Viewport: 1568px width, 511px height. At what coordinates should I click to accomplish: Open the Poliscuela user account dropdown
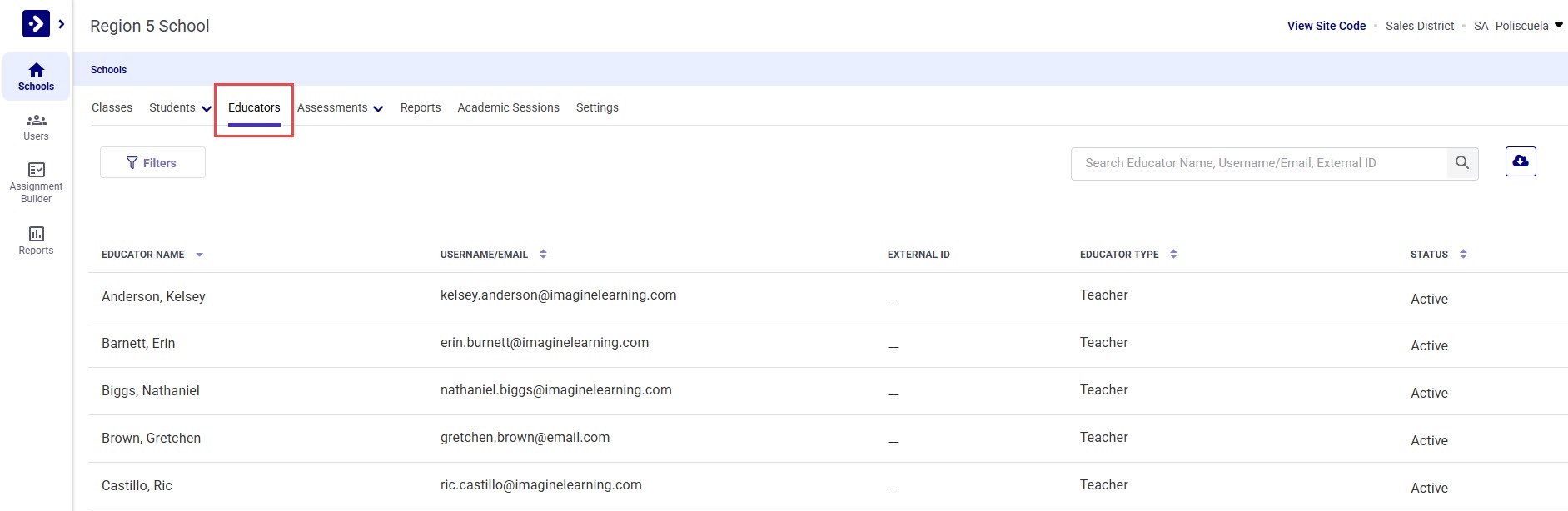pyautogui.click(x=1529, y=26)
